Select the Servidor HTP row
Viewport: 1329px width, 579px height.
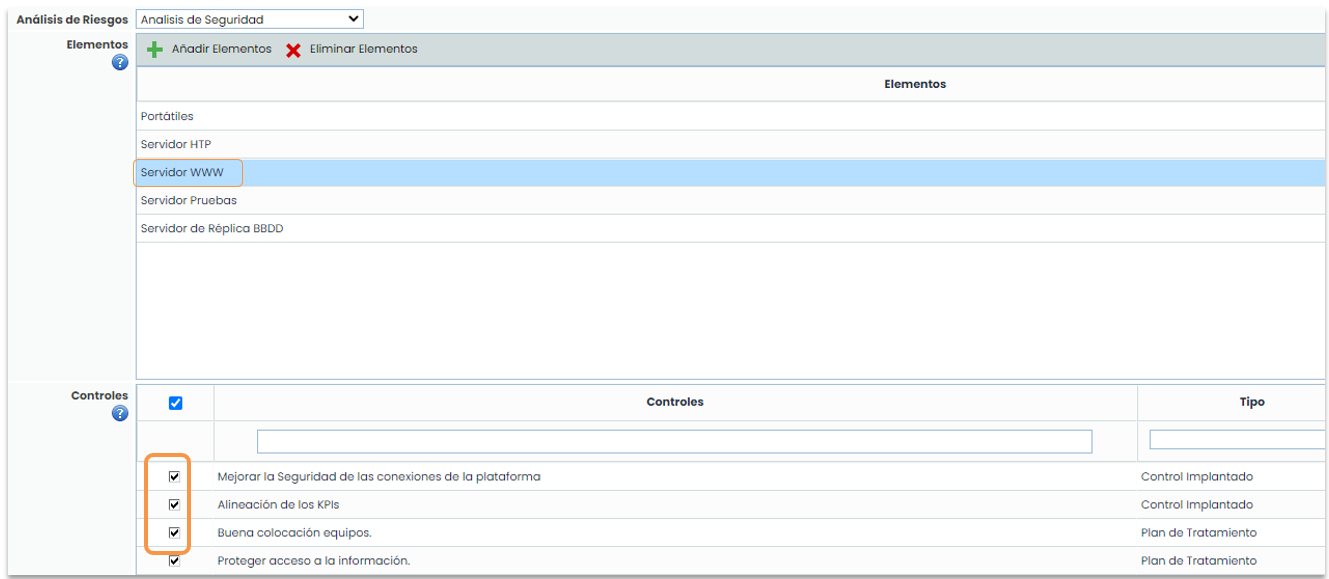point(176,144)
